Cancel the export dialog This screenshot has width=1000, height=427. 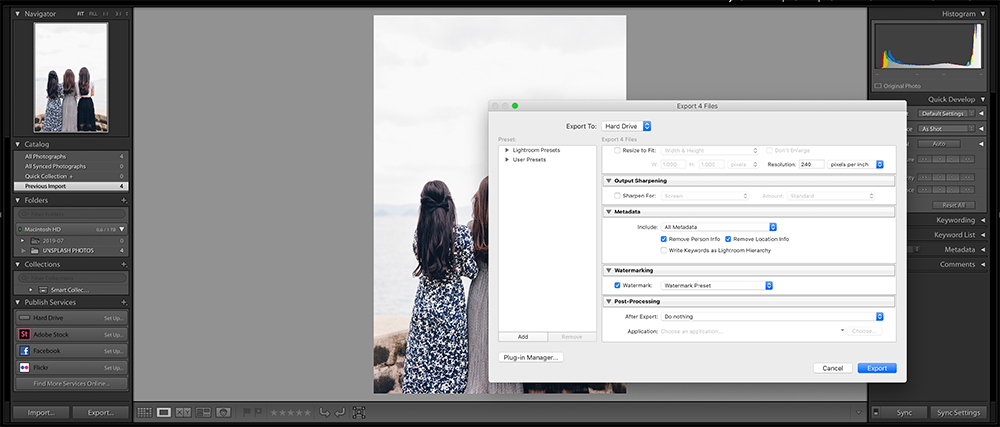[832, 368]
